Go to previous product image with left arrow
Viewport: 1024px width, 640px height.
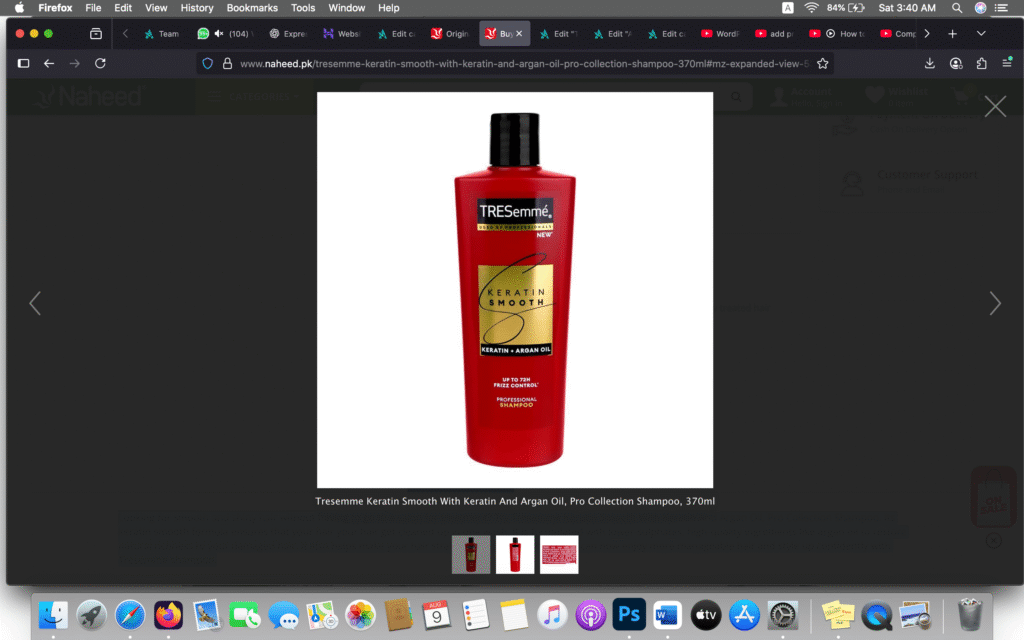[x=35, y=303]
